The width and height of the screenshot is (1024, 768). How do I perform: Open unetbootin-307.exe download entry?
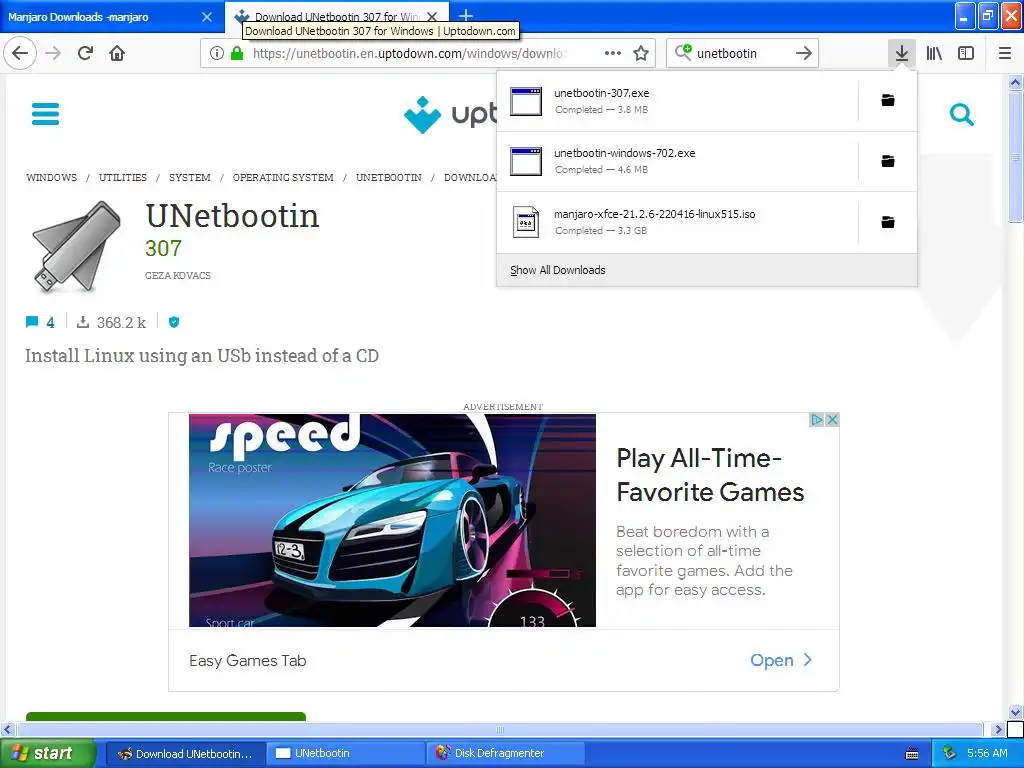point(677,101)
